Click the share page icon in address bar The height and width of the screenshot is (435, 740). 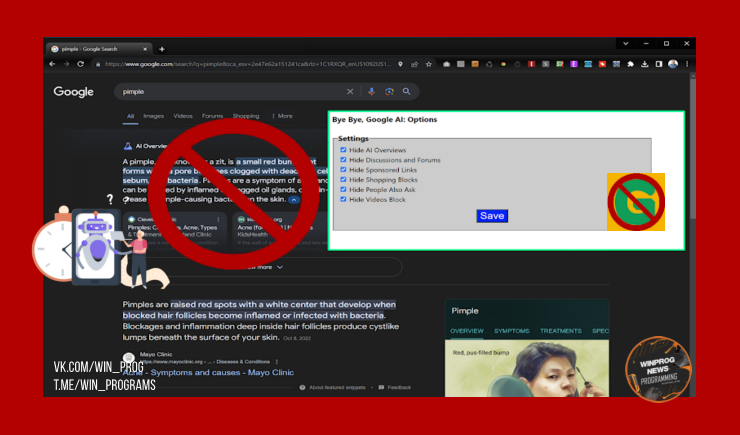(414, 64)
